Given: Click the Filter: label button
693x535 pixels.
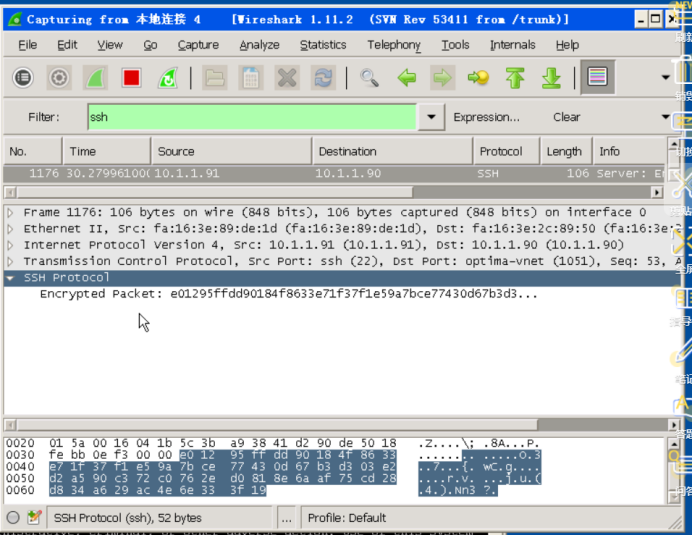Looking at the screenshot, I should pos(44,117).
